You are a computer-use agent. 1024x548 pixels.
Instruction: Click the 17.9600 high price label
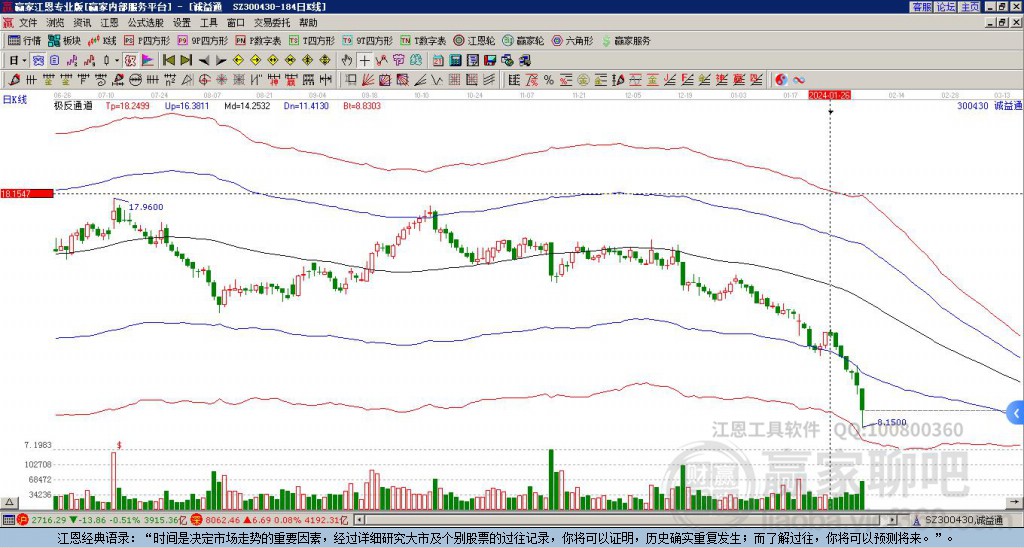[x=146, y=207]
